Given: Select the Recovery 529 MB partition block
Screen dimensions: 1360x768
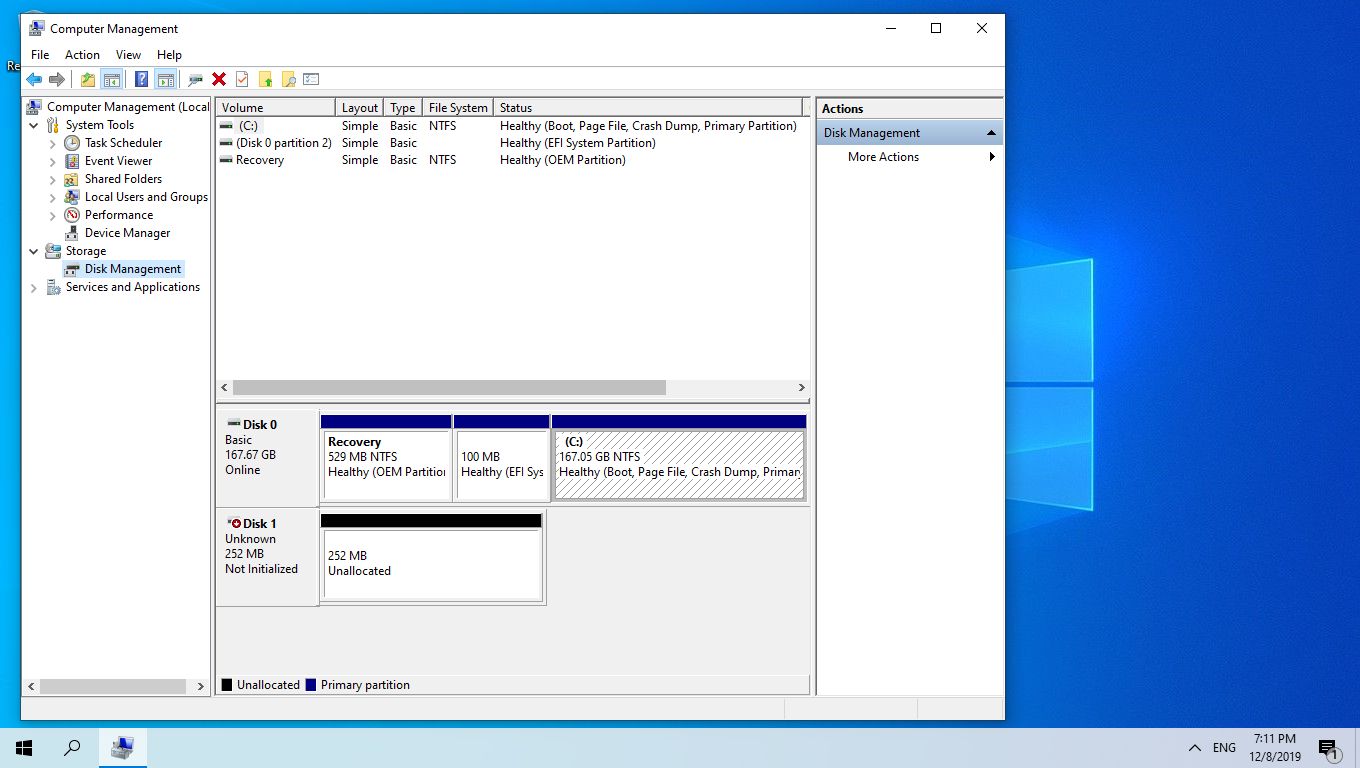Looking at the screenshot, I should pyautogui.click(x=386, y=457).
